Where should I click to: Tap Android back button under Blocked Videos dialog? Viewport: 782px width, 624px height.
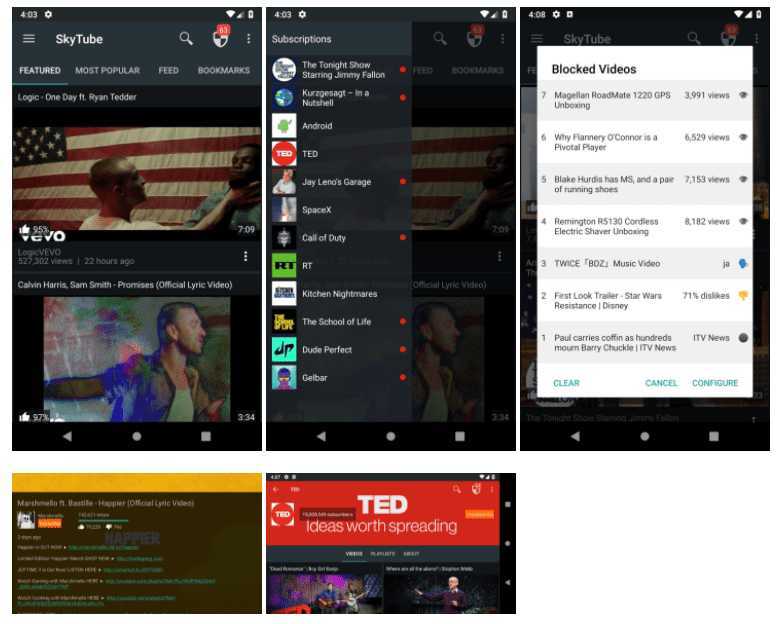[x=576, y=436]
